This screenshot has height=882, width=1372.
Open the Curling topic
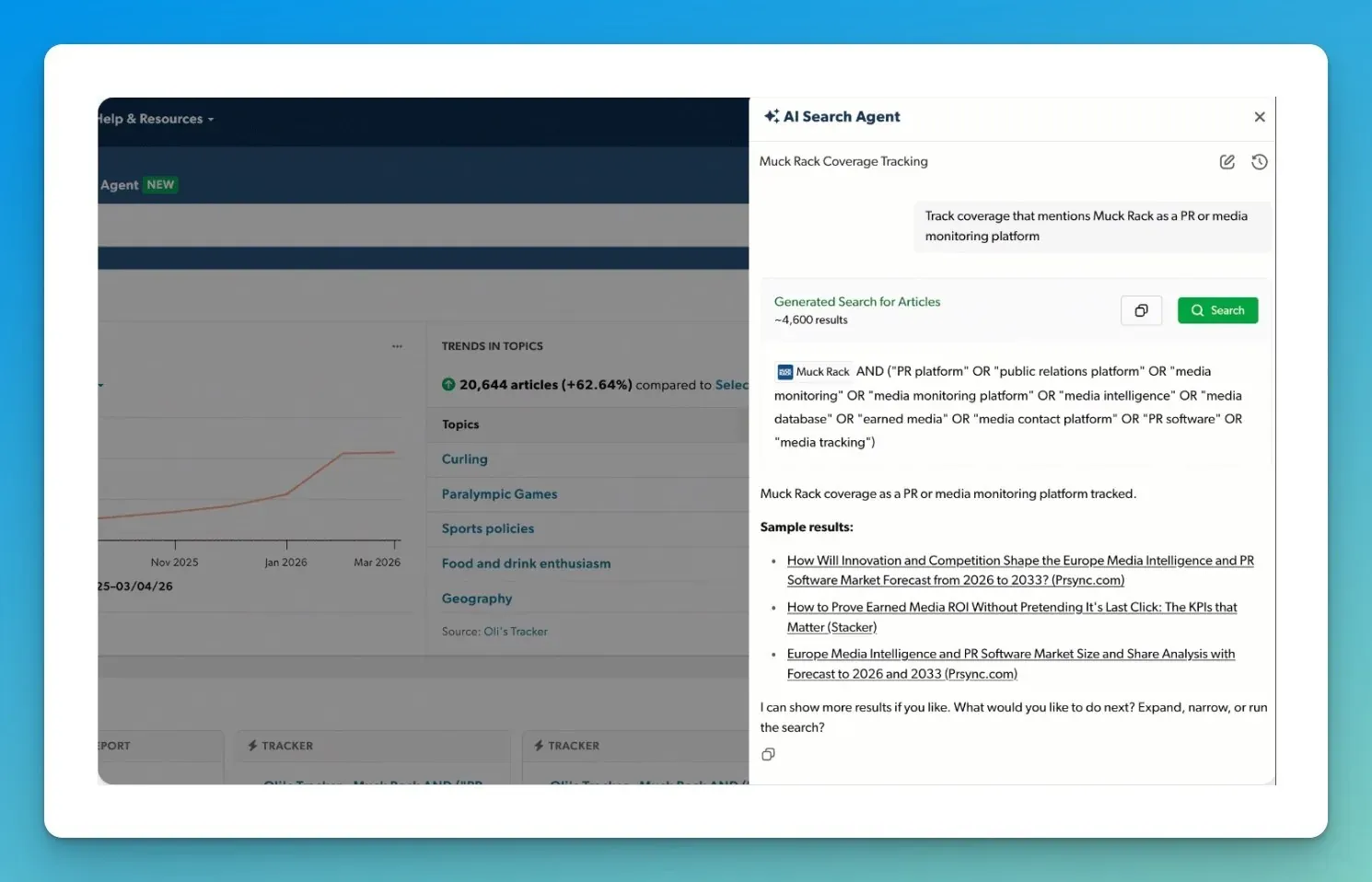click(464, 458)
